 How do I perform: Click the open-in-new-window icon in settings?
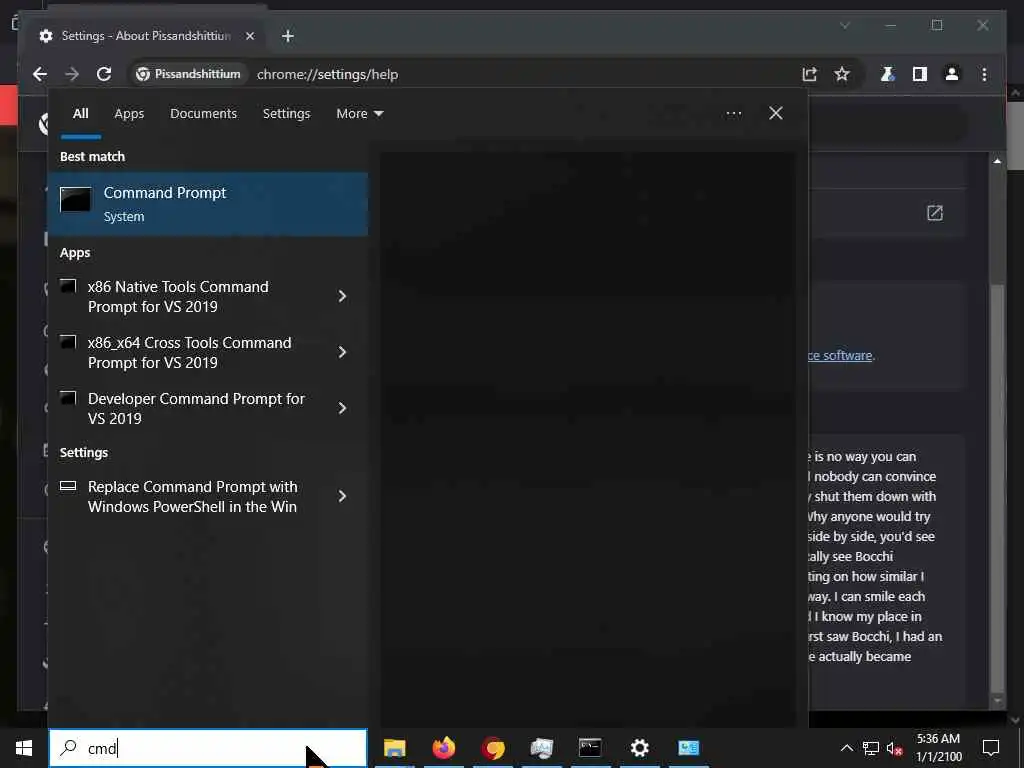[x=935, y=213]
